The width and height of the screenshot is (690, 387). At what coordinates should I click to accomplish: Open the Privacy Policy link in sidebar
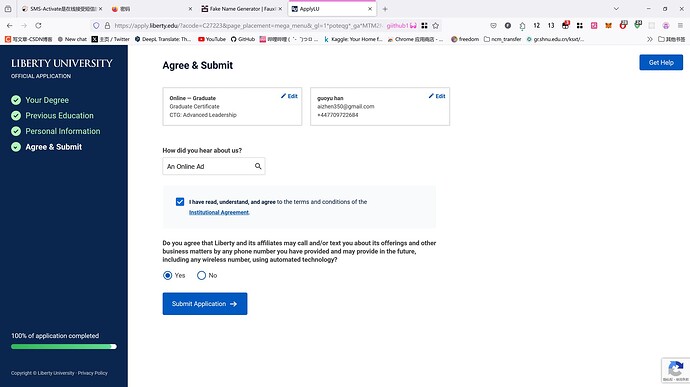coord(92,373)
